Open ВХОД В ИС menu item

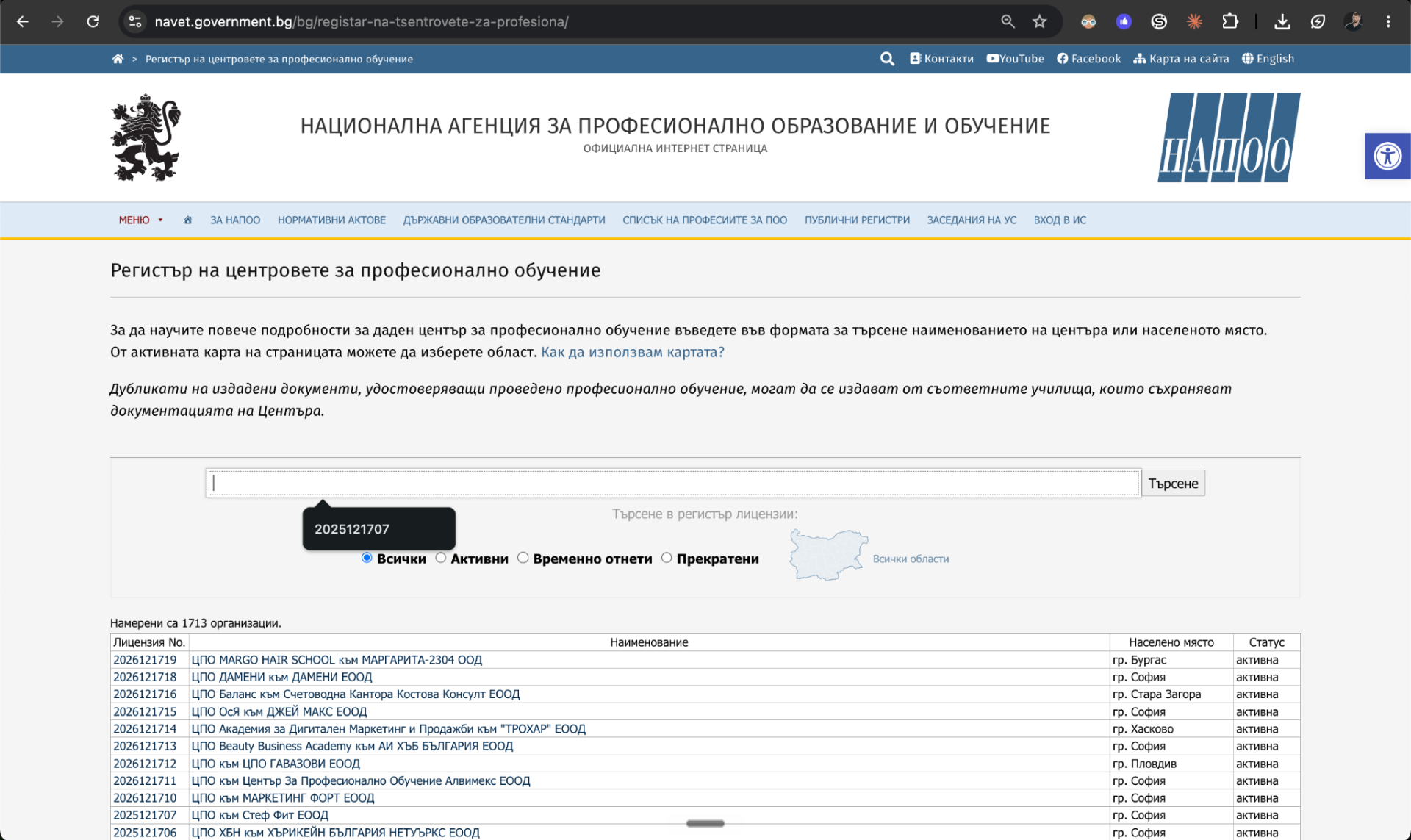coord(1060,220)
